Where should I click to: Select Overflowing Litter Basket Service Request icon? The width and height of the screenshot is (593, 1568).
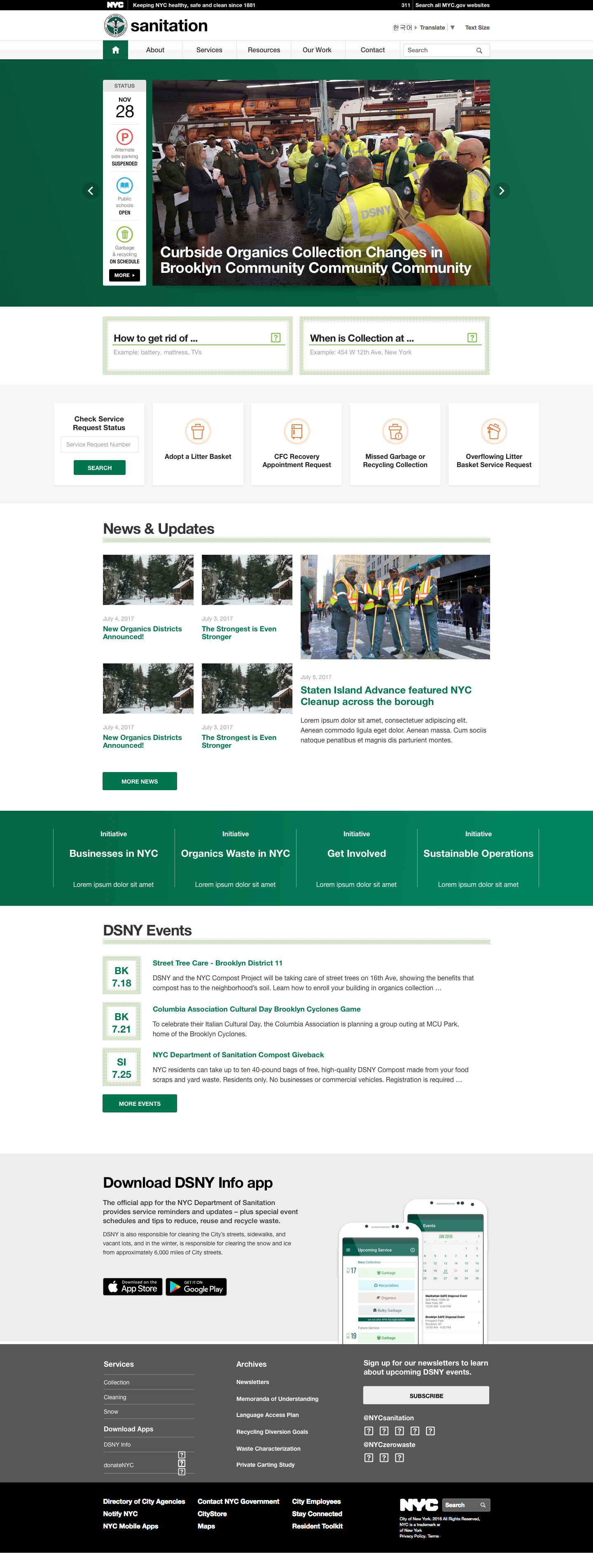coord(494,432)
